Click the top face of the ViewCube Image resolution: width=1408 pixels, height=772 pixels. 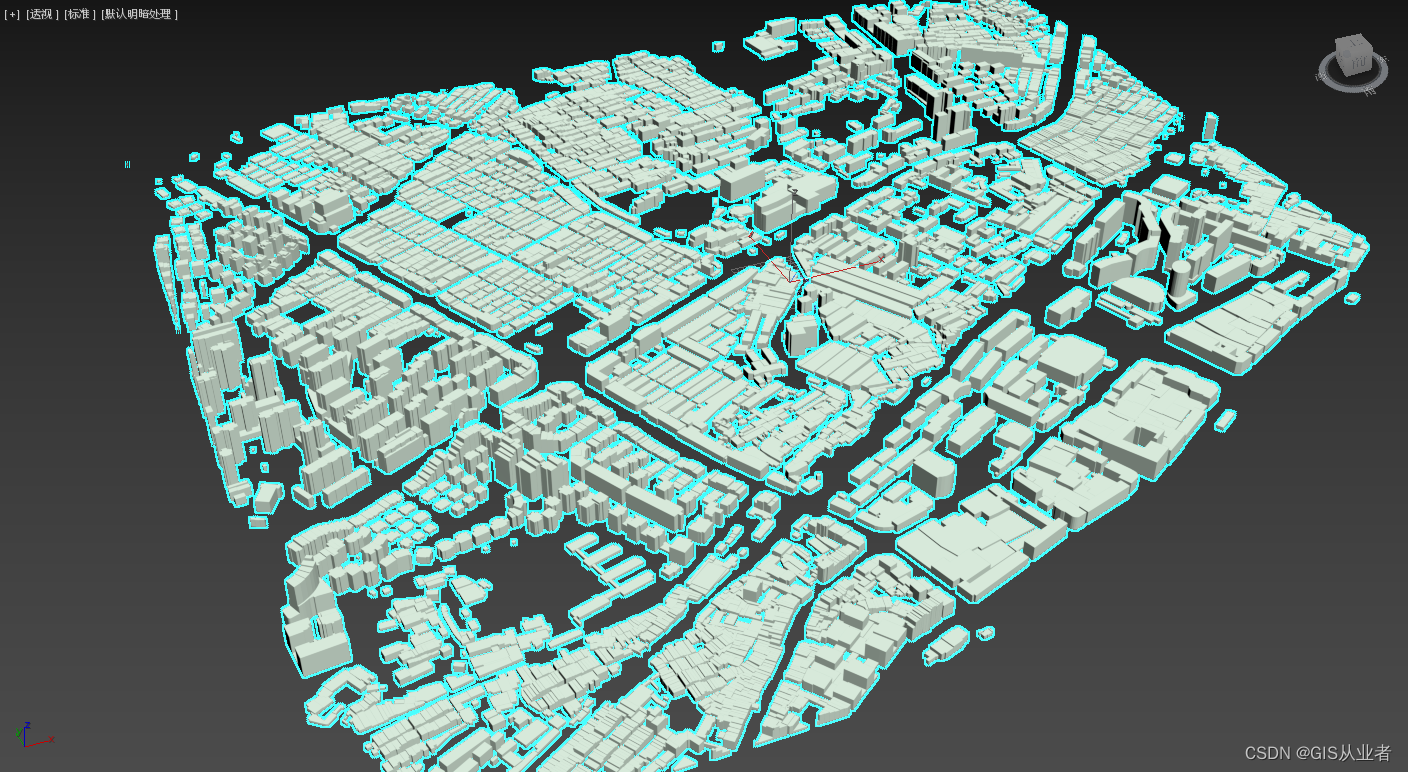(x=1352, y=42)
